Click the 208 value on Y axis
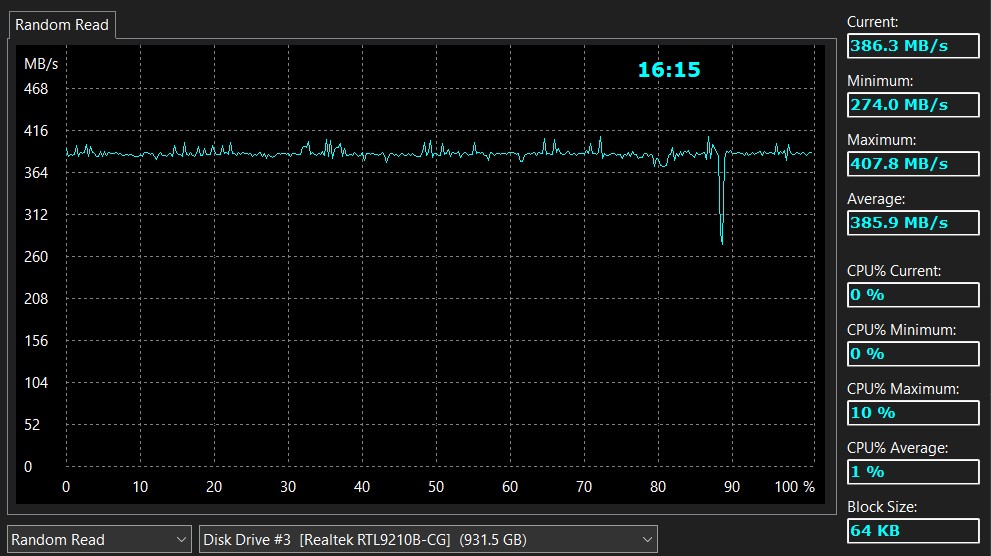 (36, 299)
